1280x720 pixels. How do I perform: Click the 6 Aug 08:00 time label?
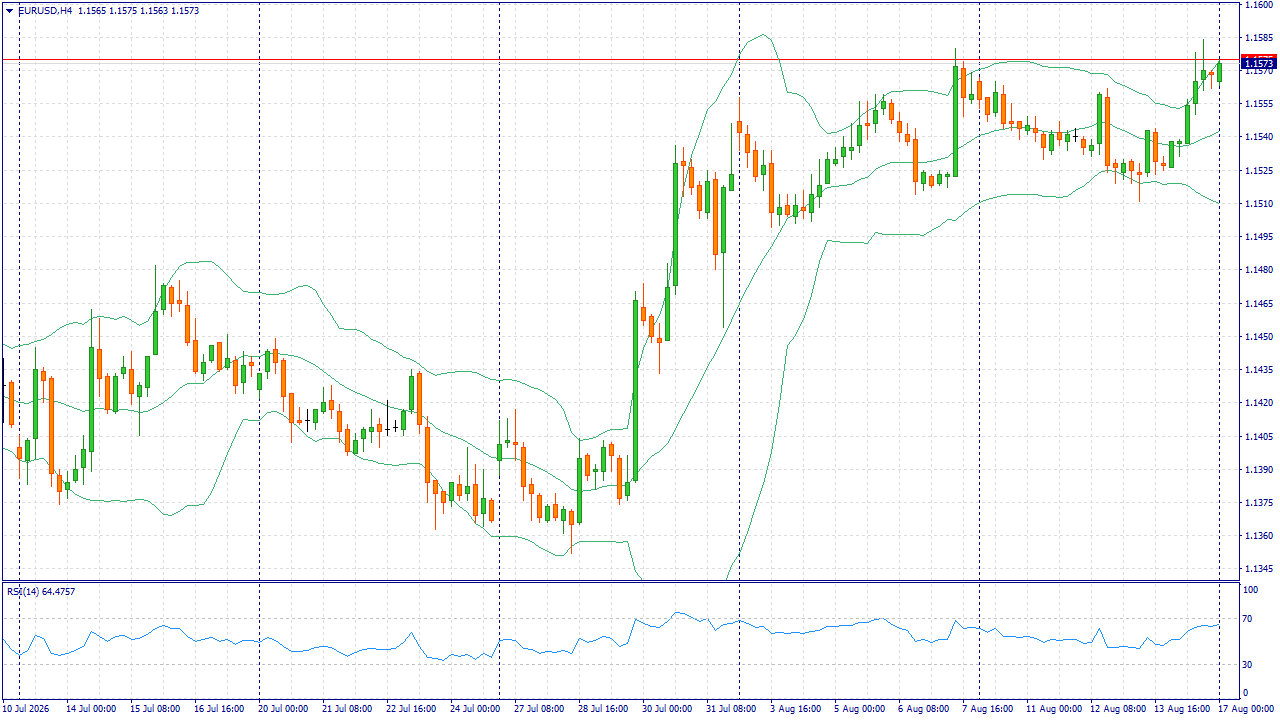pos(923,709)
